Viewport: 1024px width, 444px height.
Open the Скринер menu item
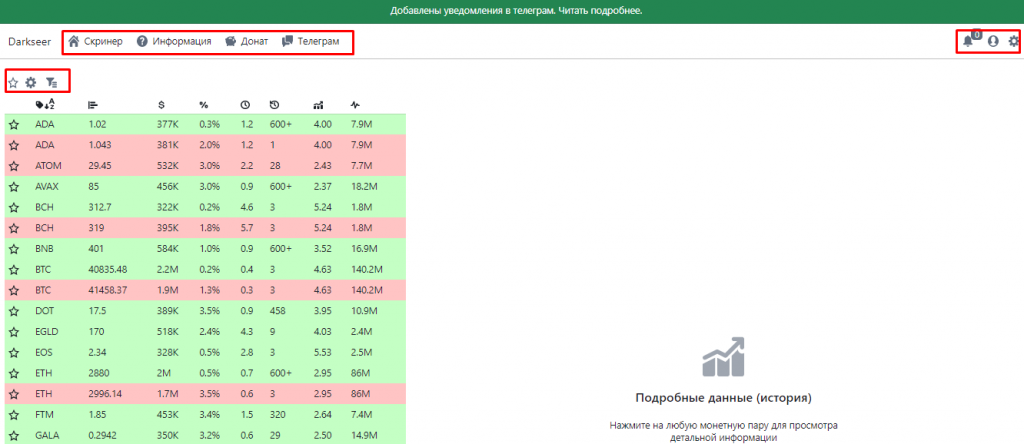[x=94, y=42]
